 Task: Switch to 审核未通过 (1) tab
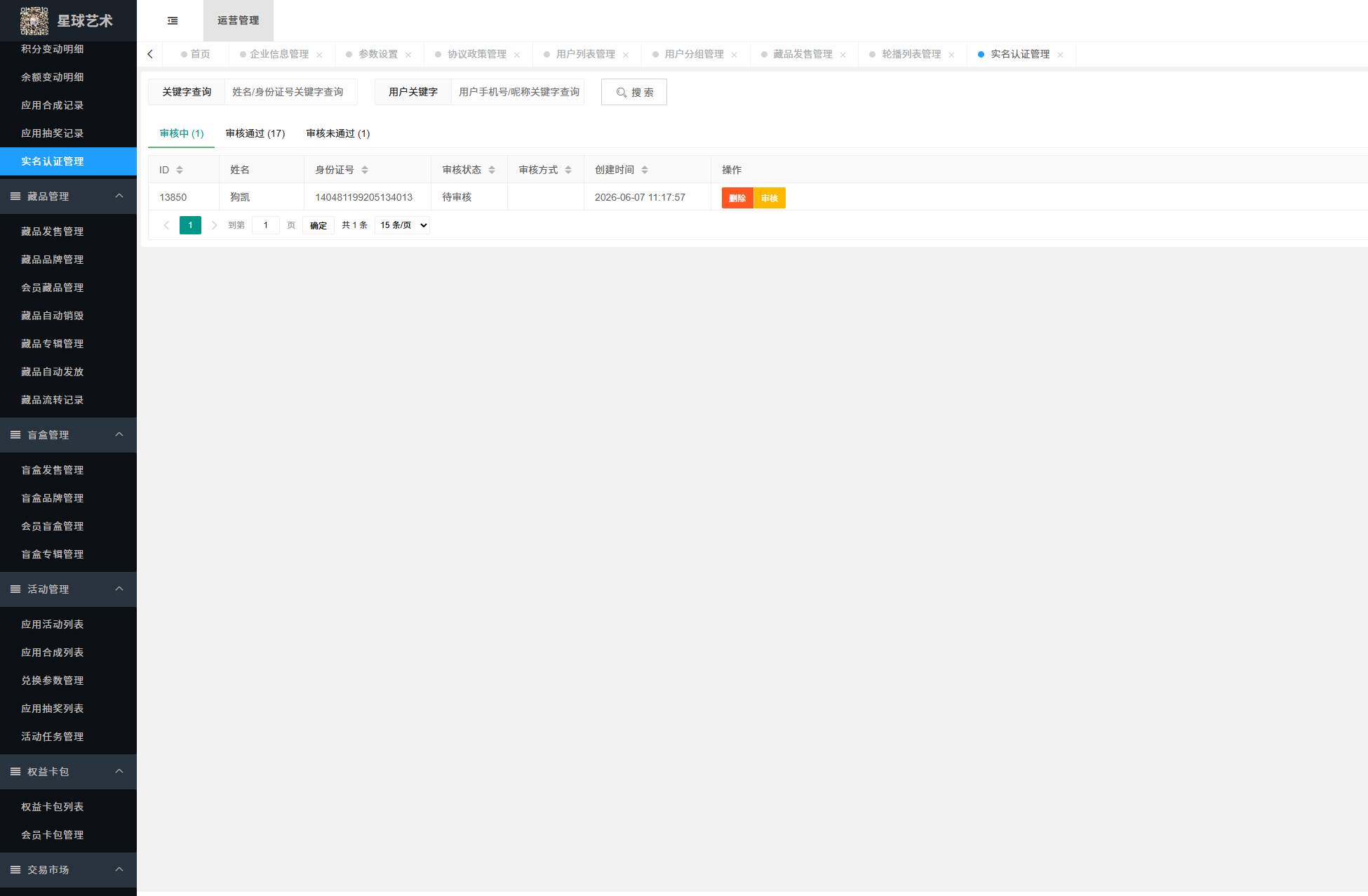coord(338,133)
